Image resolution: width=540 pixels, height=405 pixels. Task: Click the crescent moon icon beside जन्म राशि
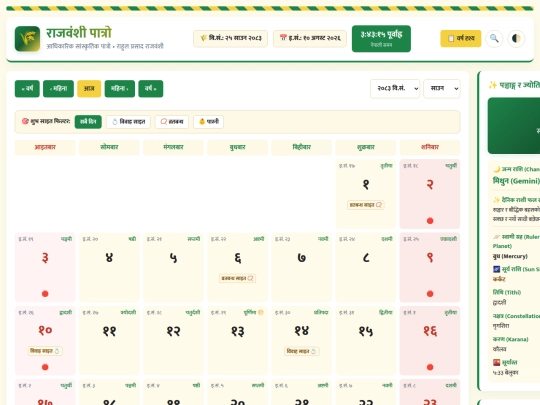496,169
